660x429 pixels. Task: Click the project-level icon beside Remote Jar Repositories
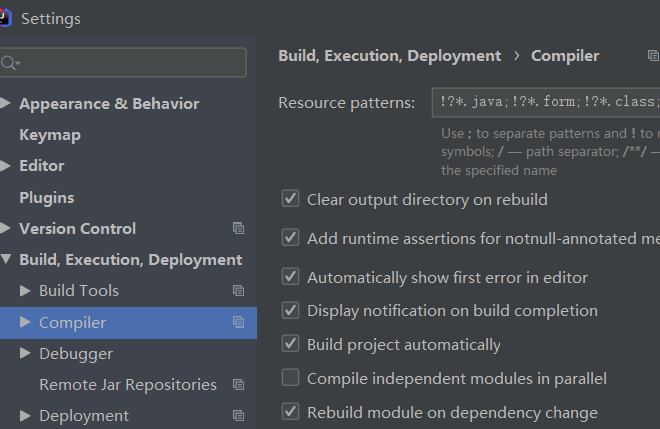click(238, 385)
